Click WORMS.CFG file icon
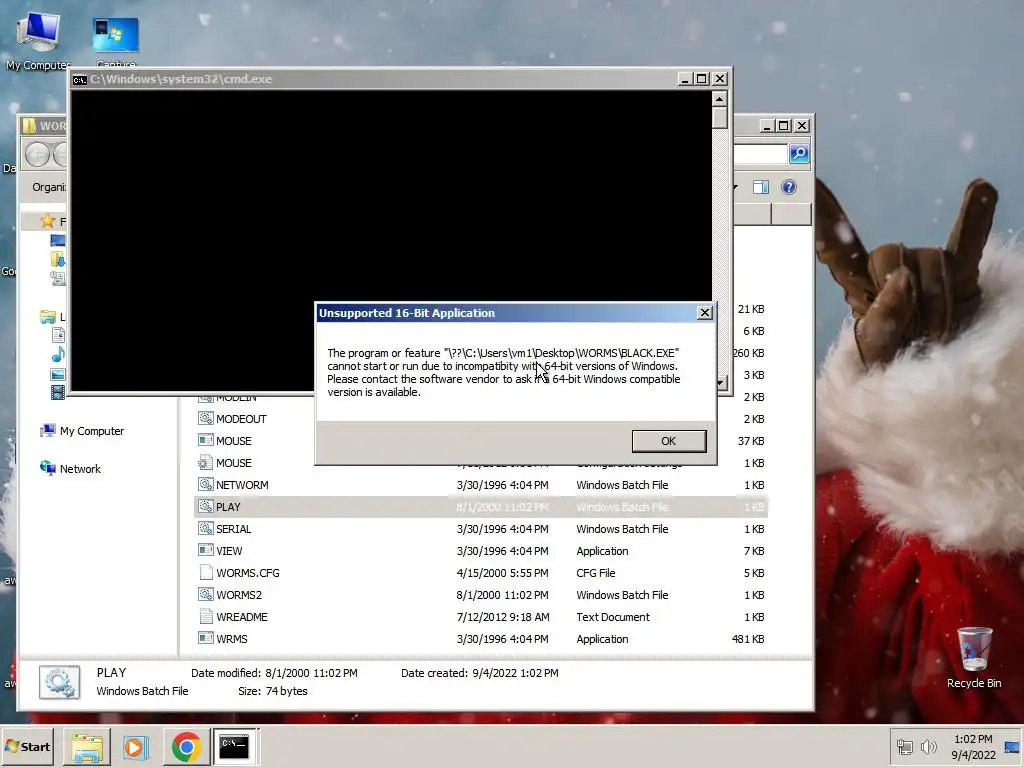The width and height of the screenshot is (1024, 768). click(206, 573)
